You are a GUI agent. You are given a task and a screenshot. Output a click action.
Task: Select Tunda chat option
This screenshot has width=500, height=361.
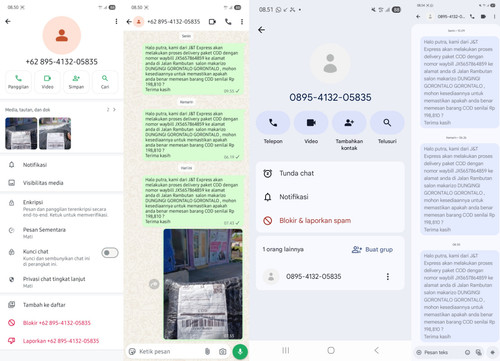click(330, 173)
